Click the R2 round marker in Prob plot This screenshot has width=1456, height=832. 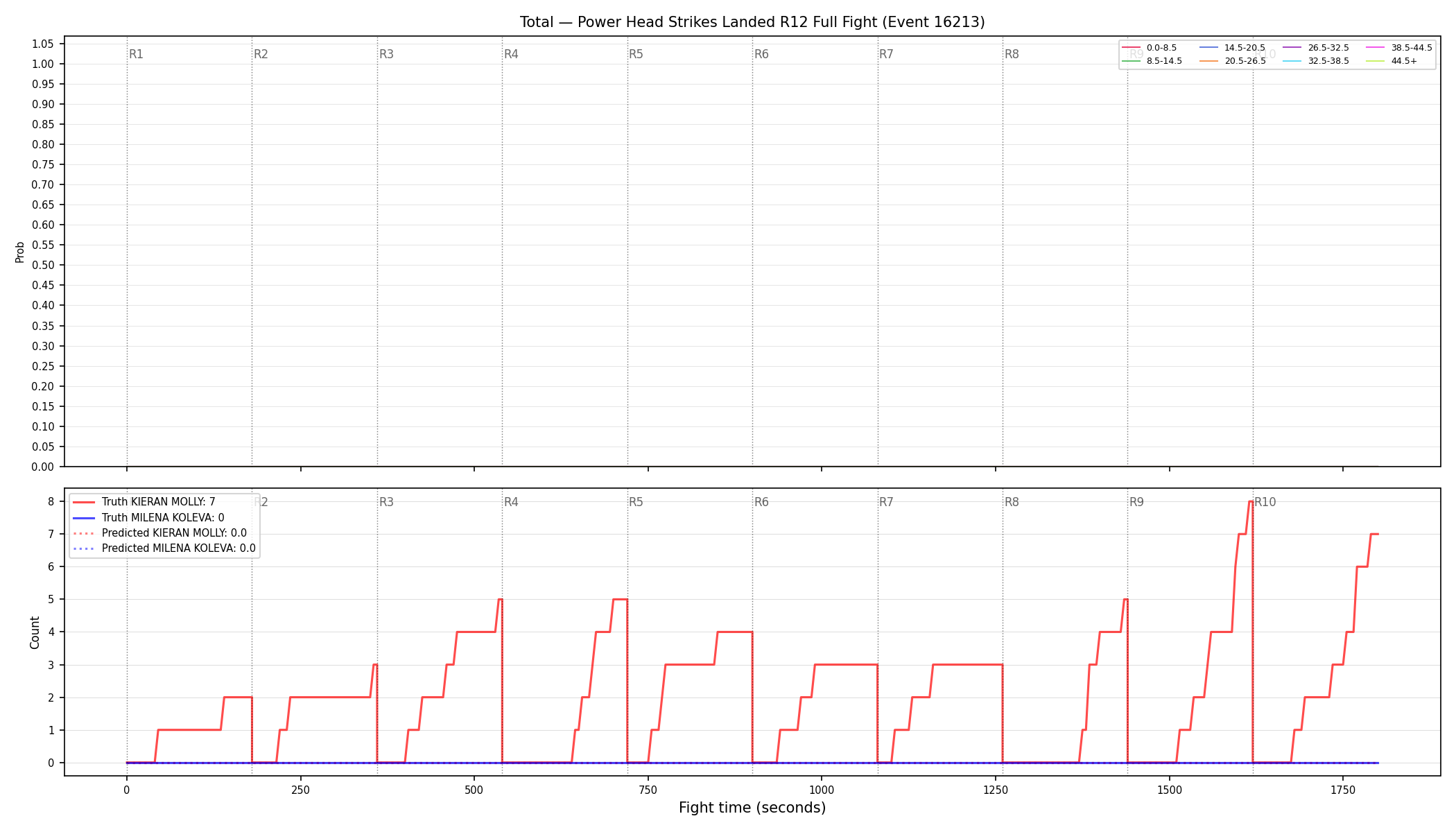[x=261, y=54]
